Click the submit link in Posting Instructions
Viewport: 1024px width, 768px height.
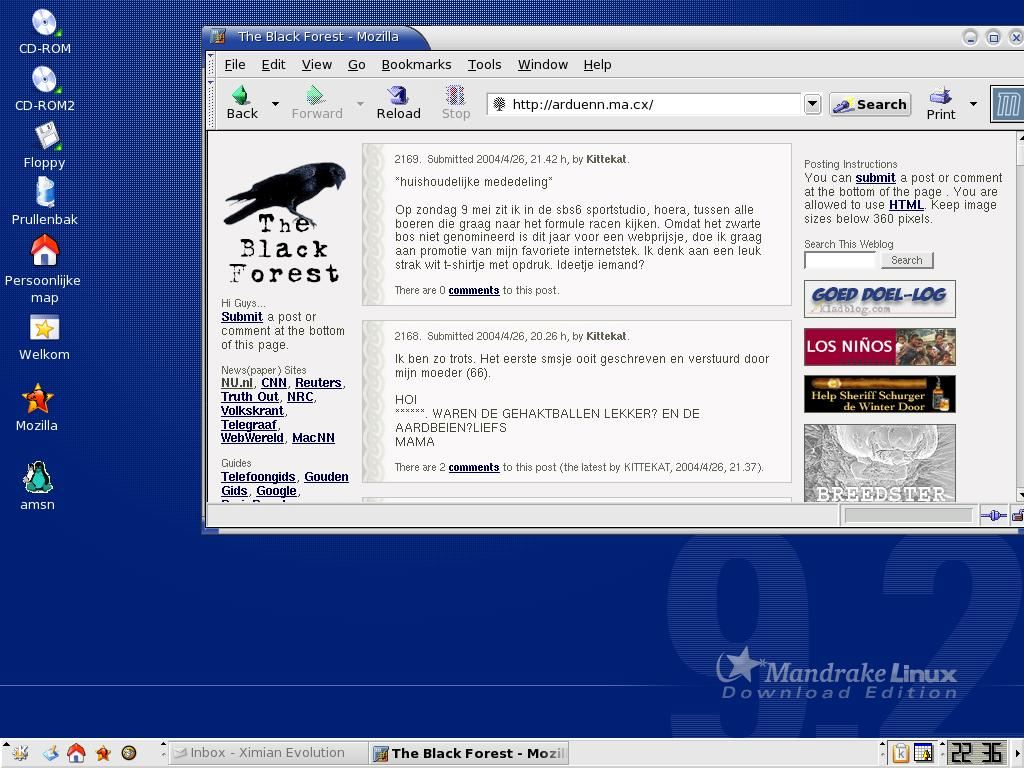point(875,178)
